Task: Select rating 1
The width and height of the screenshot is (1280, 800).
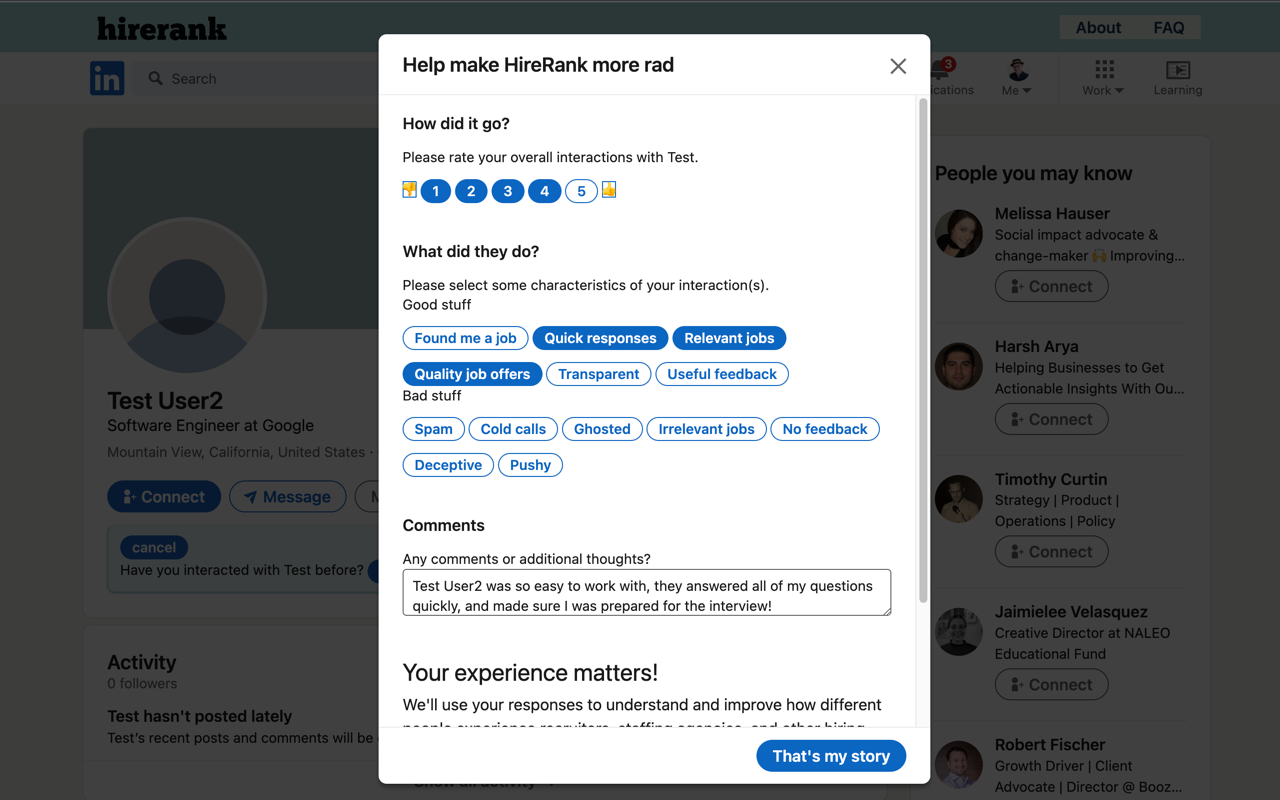Action: click(x=436, y=191)
